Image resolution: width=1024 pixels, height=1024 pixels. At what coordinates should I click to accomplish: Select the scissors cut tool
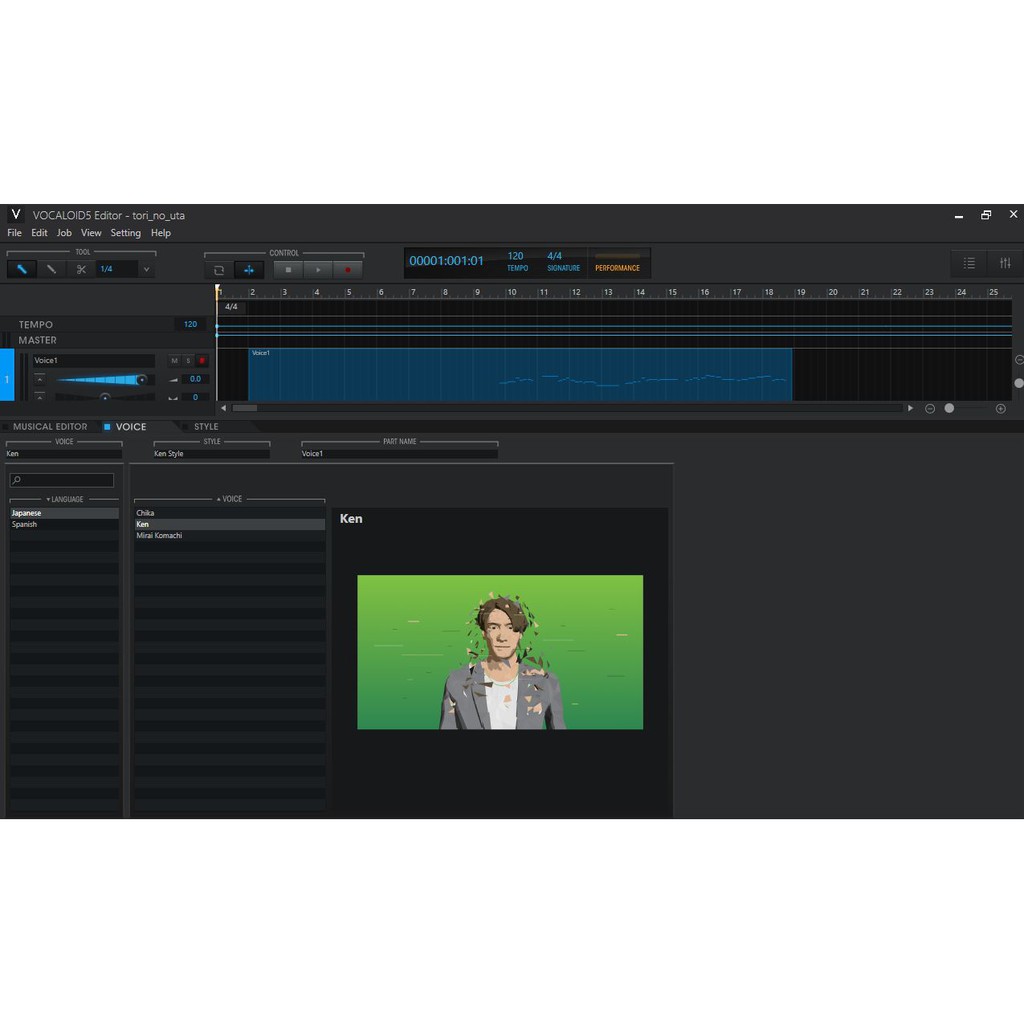coord(81,269)
